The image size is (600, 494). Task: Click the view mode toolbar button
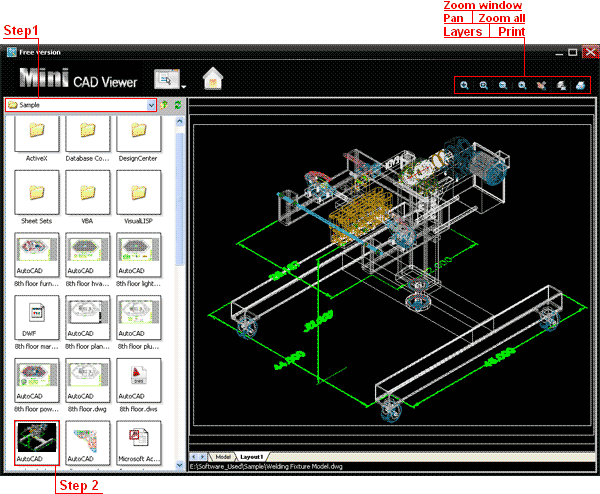tap(166, 79)
